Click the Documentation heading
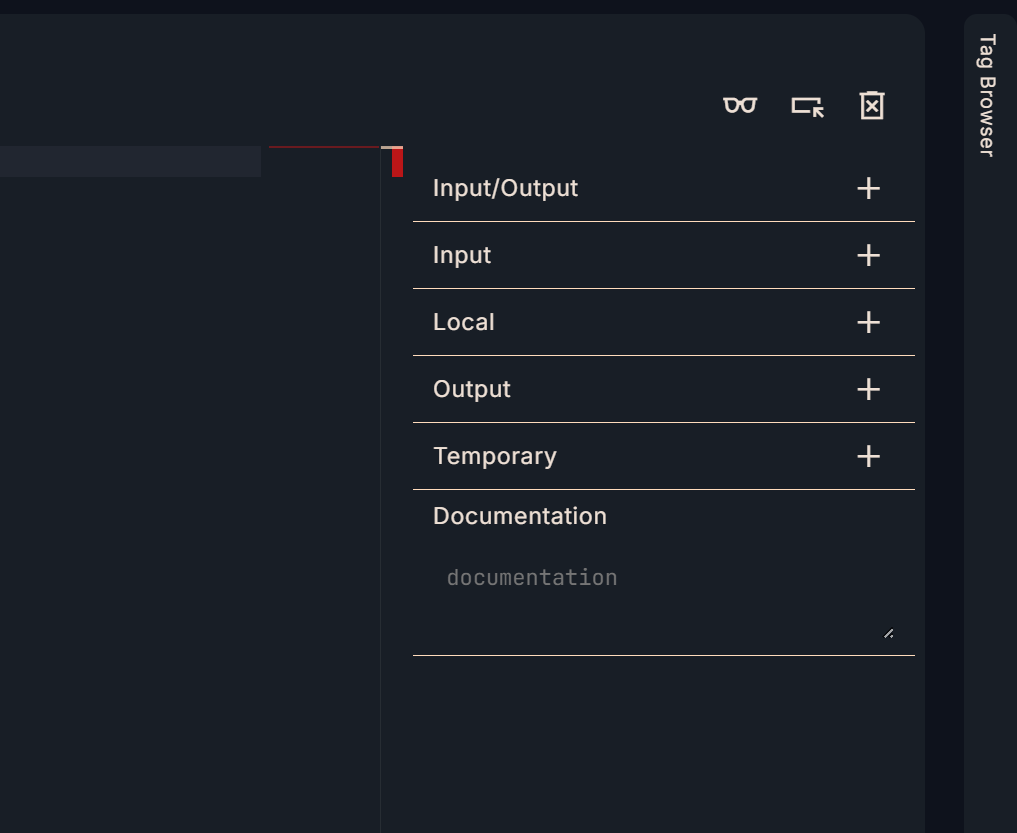The width and height of the screenshot is (1017, 833). tap(520, 516)
